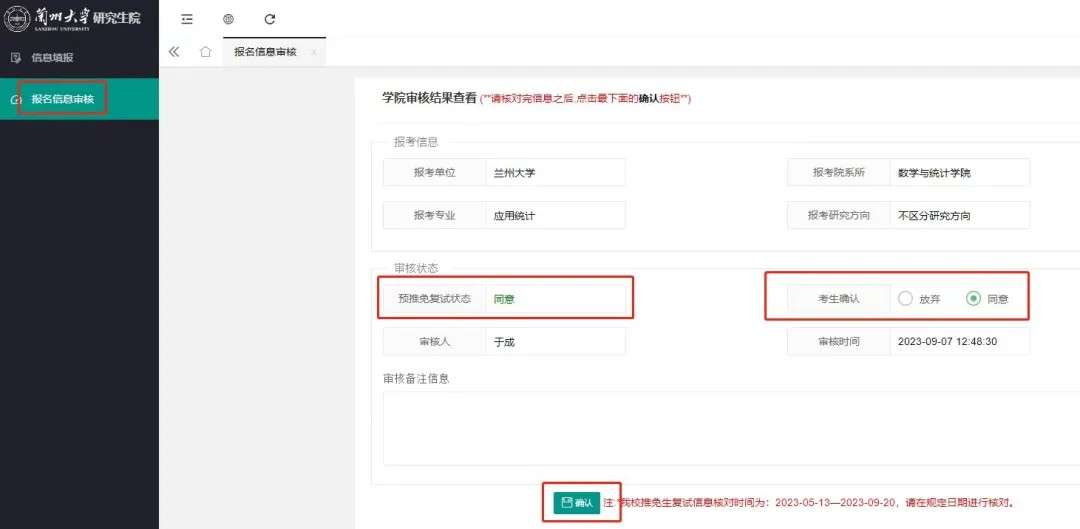Viewport: 1080px width, 529px height.
Task: Select the 放弃 radio button
Action: coord(905,298)
